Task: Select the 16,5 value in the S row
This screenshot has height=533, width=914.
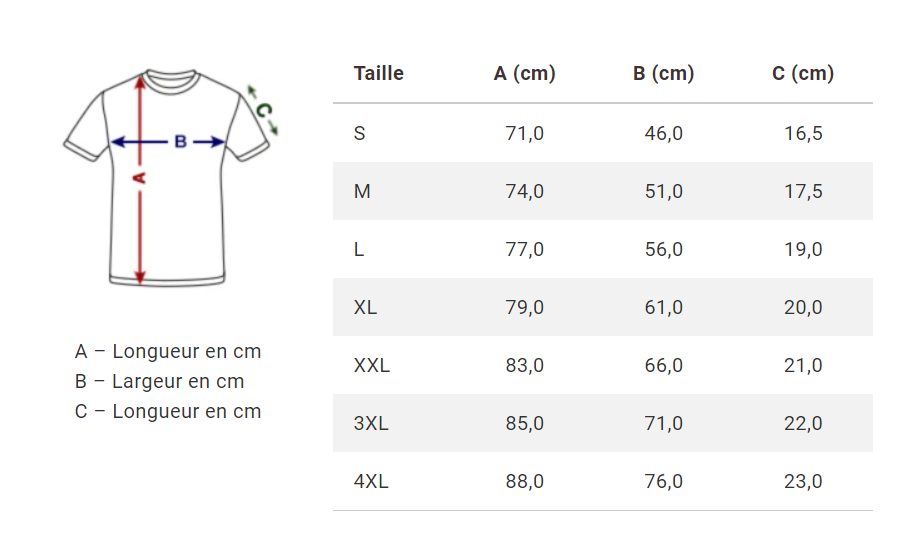Action: click(803, 133)
